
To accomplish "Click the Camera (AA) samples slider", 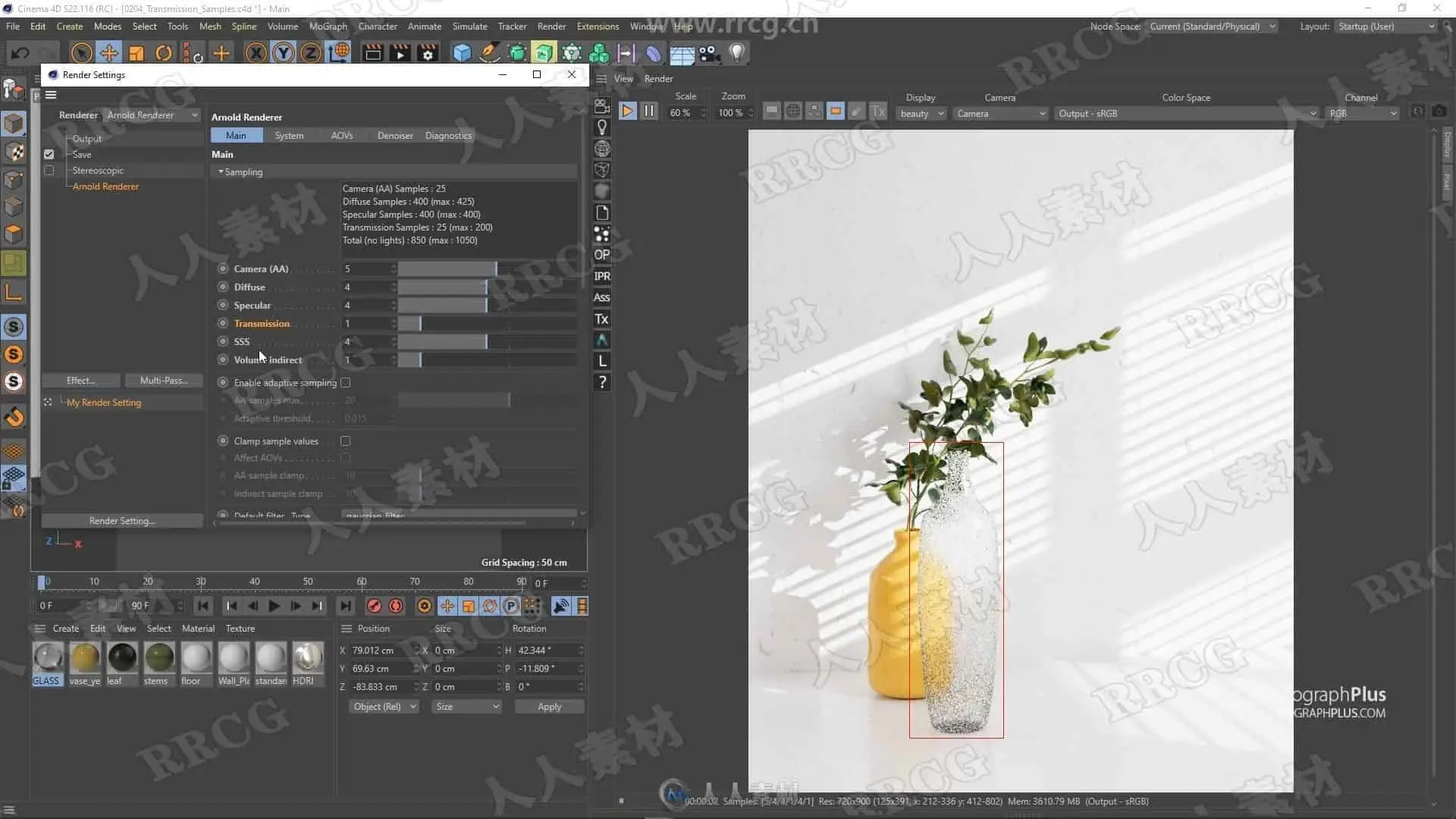I will (447, 269).
